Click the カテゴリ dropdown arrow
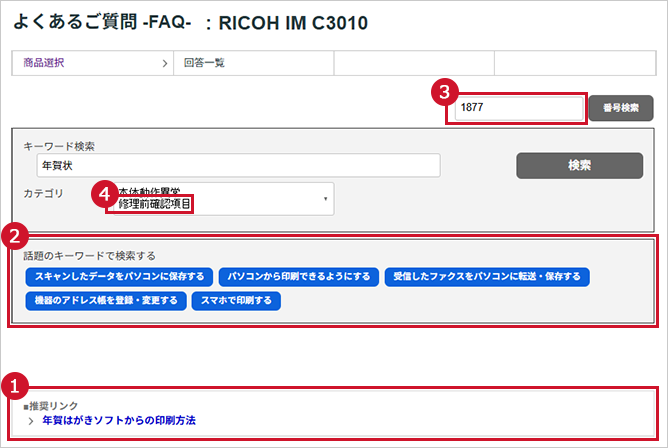Image resolution: width=668 pixels, height=448 pixels. pyautogui.click(x=325, y=199)
